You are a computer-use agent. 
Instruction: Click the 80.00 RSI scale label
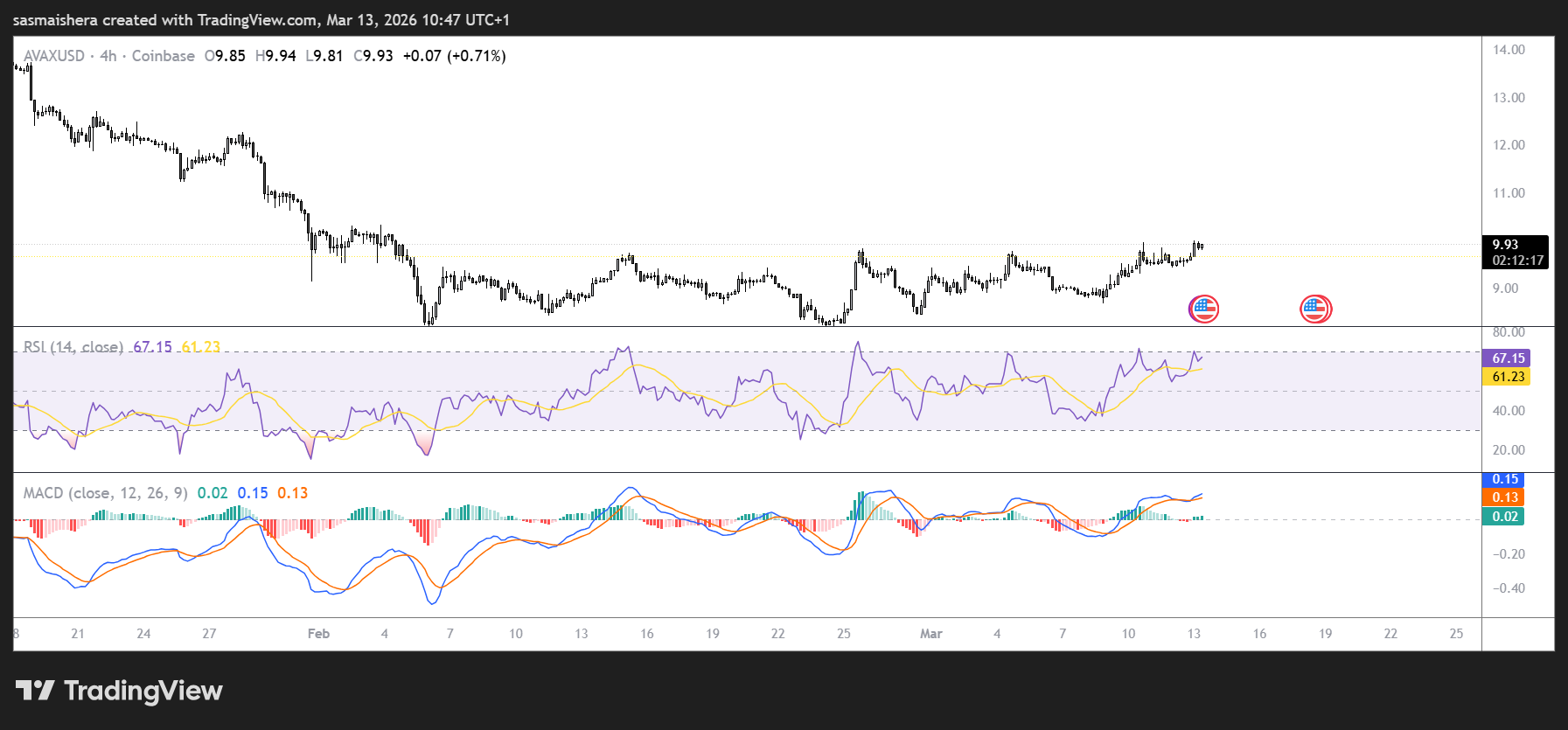[x=1509, y=332]
